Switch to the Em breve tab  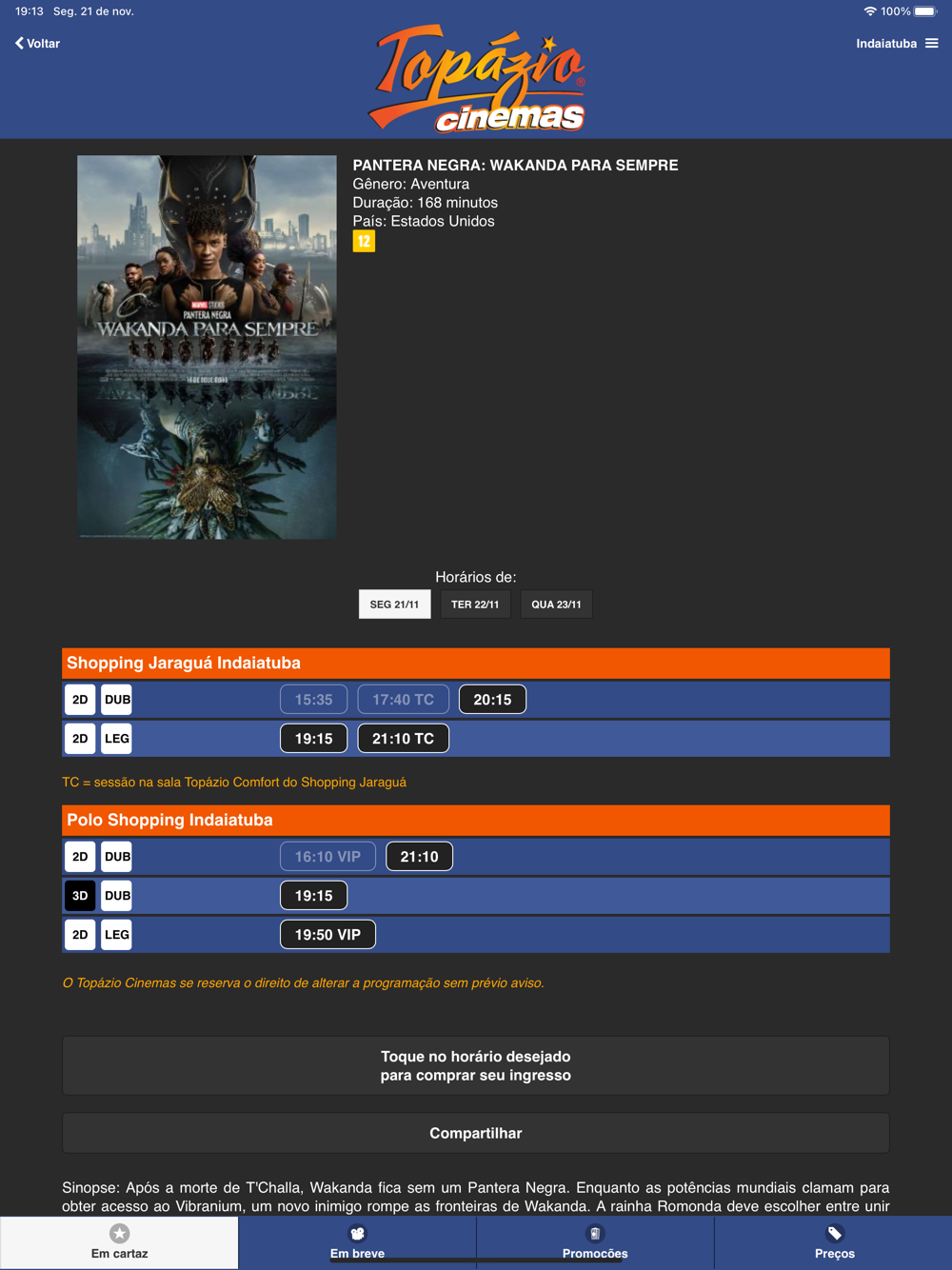point(357,1242)
